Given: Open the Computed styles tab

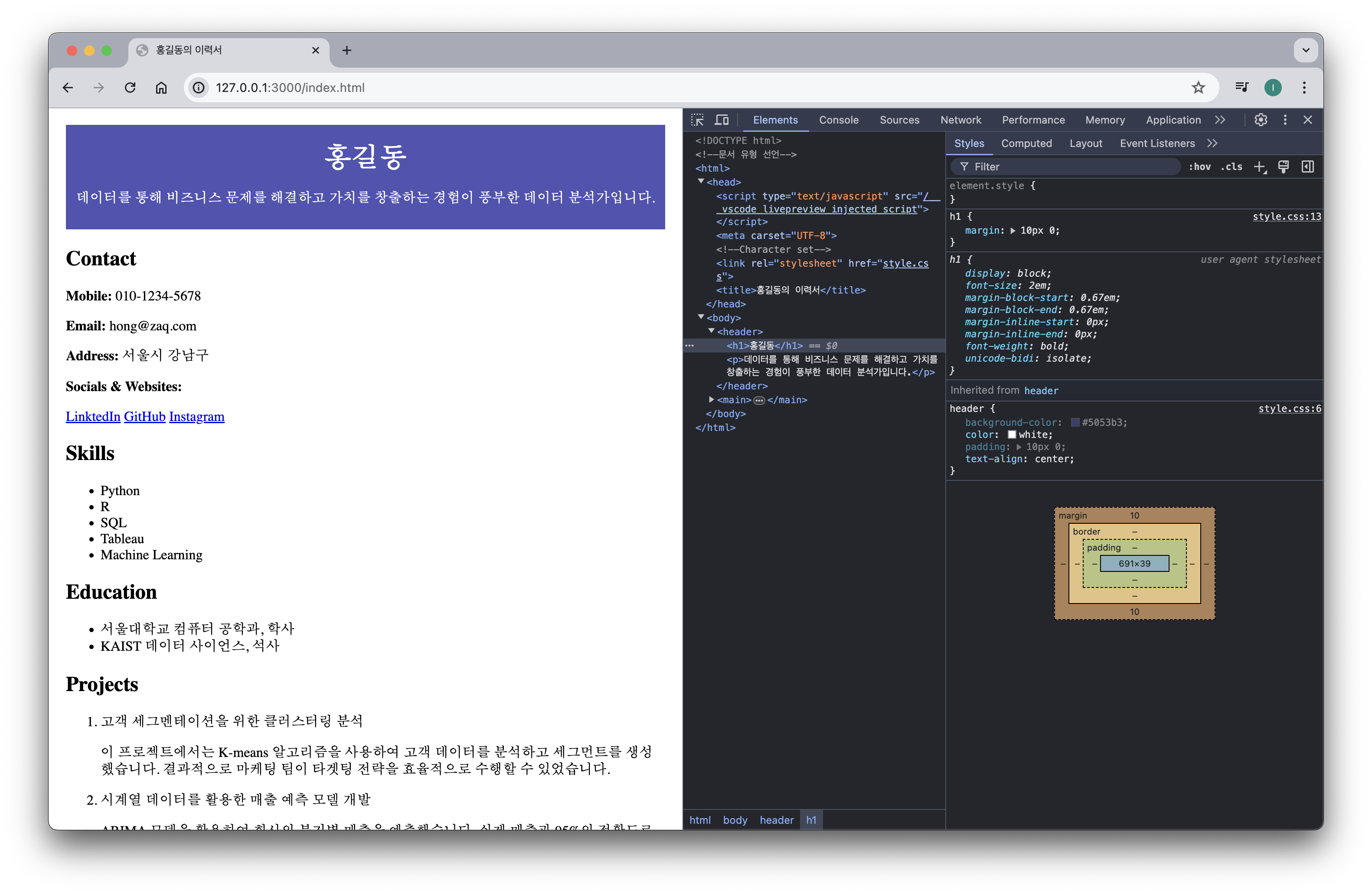Looking at the screenshot, I should point(1026,144).
